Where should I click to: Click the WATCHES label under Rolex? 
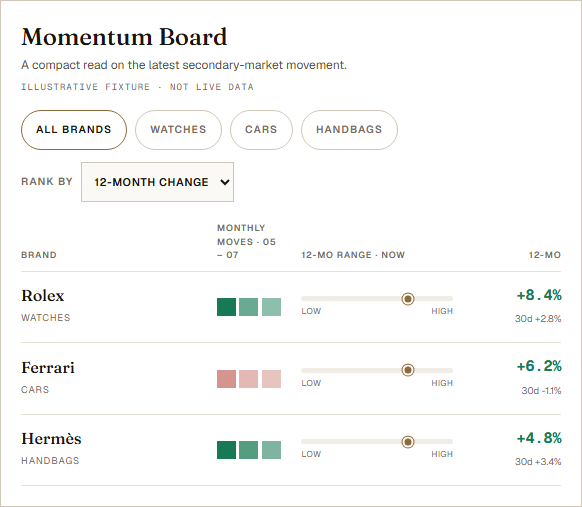click(46, 318)
